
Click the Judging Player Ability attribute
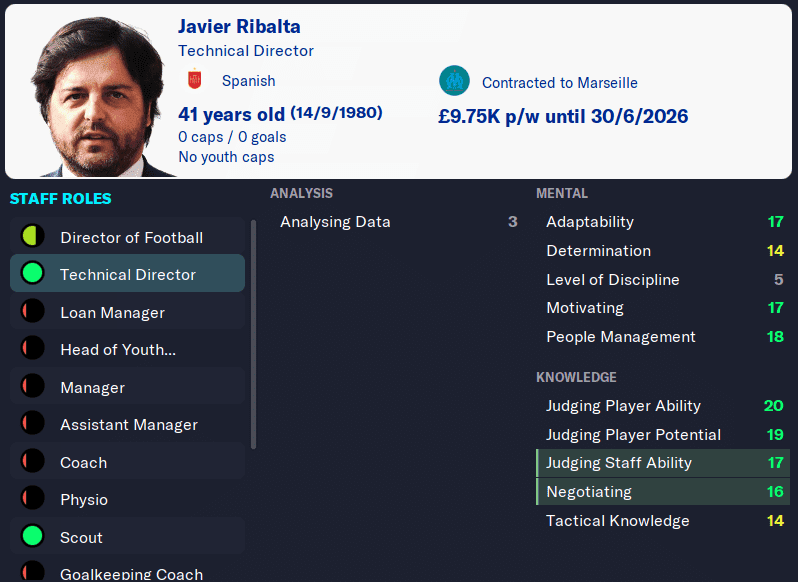[623, 406]
